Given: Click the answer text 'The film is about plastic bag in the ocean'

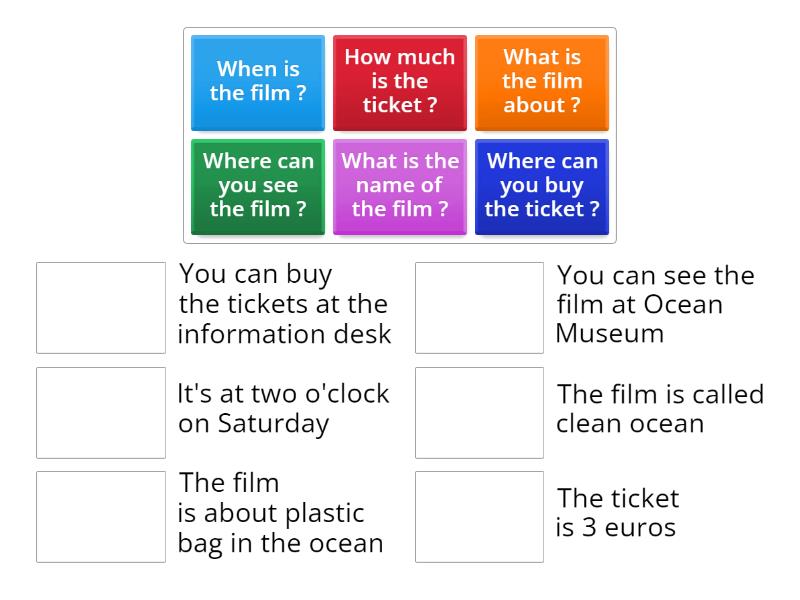Looking at the screenshot, I should (x=283, y=514).
